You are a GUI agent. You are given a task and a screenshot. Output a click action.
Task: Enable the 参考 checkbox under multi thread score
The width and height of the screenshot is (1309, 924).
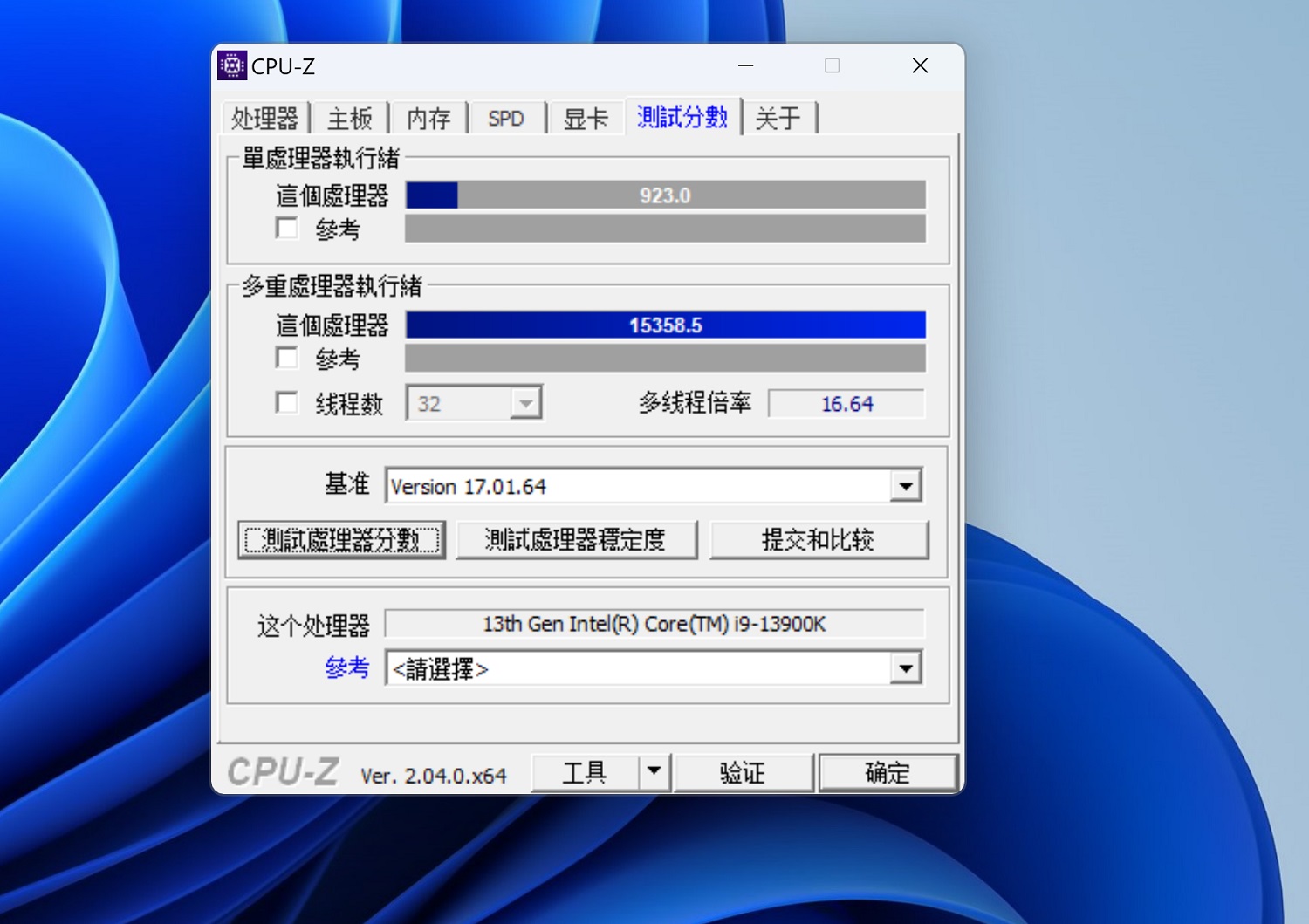click(287, 358)
